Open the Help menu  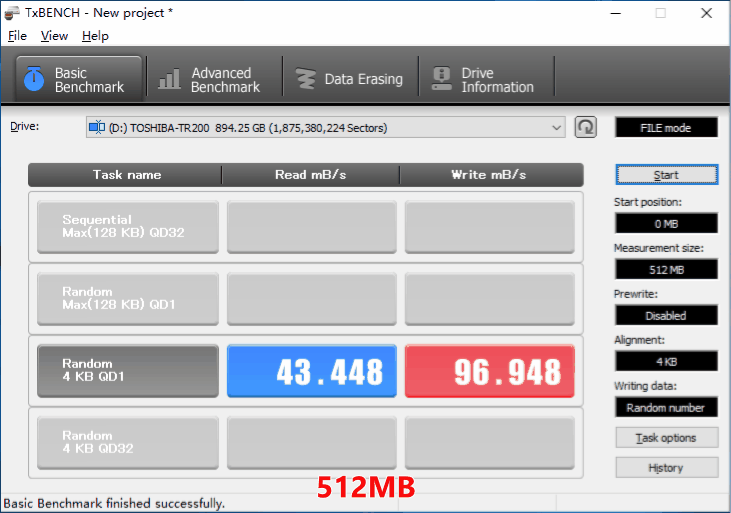[x=95, y=36]
